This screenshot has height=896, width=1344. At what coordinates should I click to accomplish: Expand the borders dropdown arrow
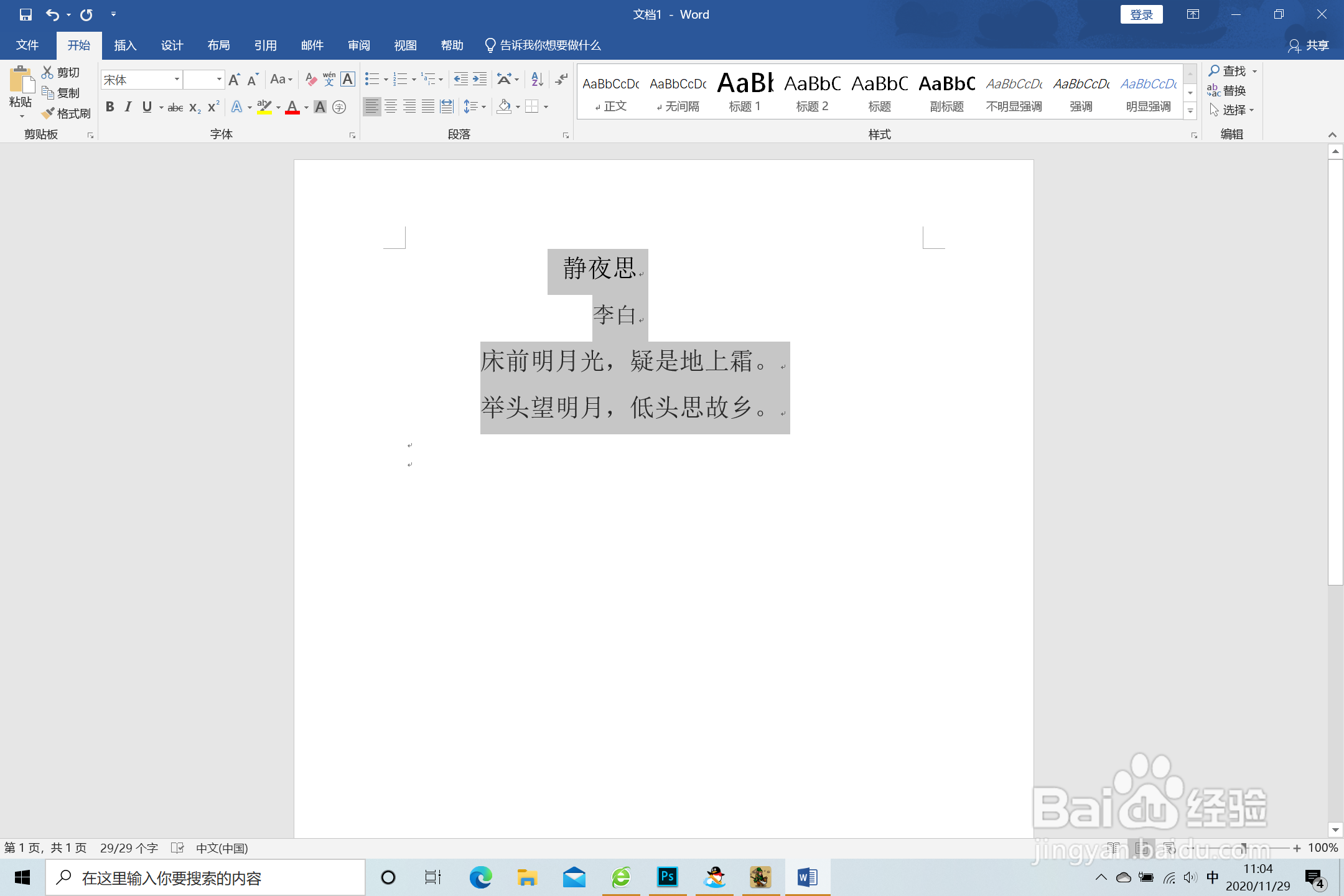tap(546, 107)
